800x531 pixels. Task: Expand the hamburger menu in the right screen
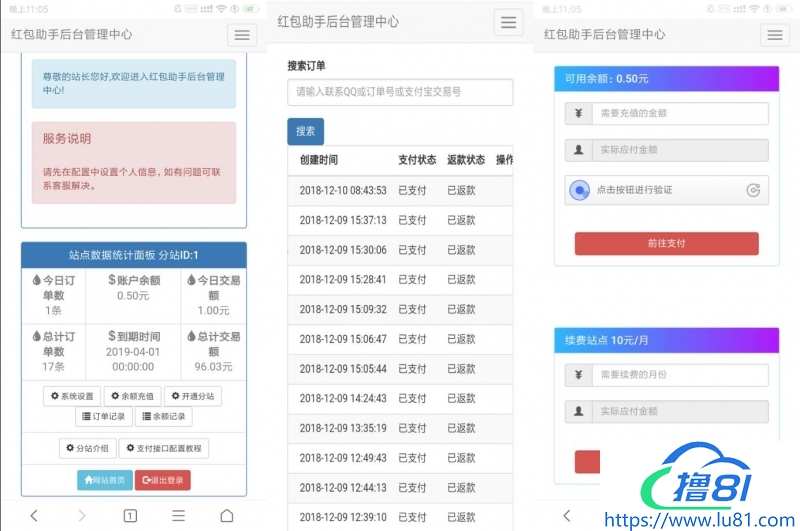(x=774, y=35)
